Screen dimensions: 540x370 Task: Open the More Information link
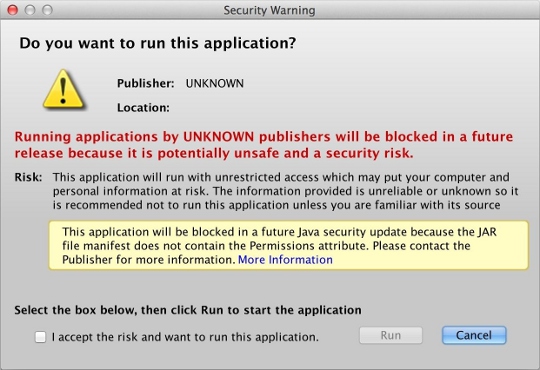pyautogui.click(x=285, y=259)
